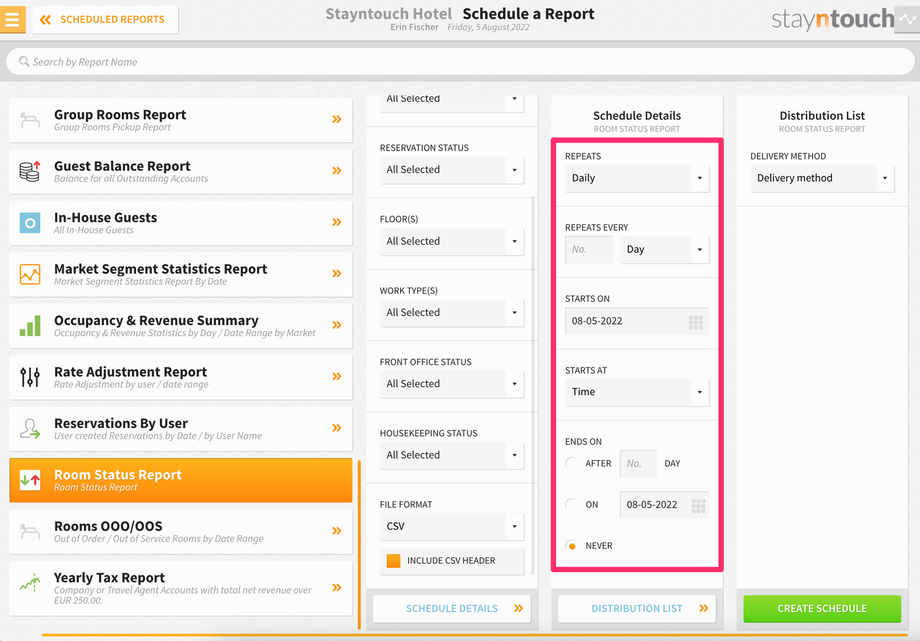Select the Never radio button
920x641 pixels.
click(x=571, y=546)
